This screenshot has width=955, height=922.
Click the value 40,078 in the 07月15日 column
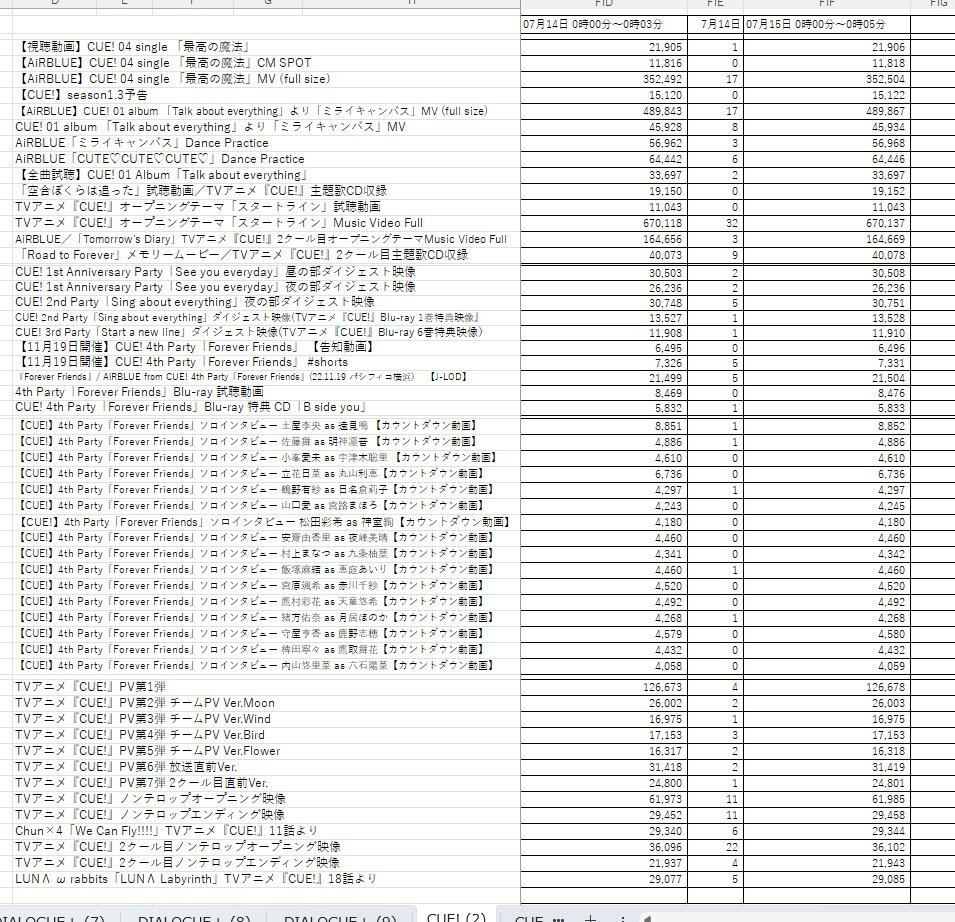(x=826, y=255)
